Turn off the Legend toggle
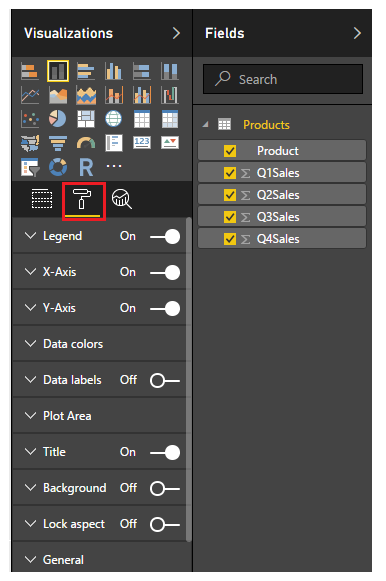 pos(165,236)
